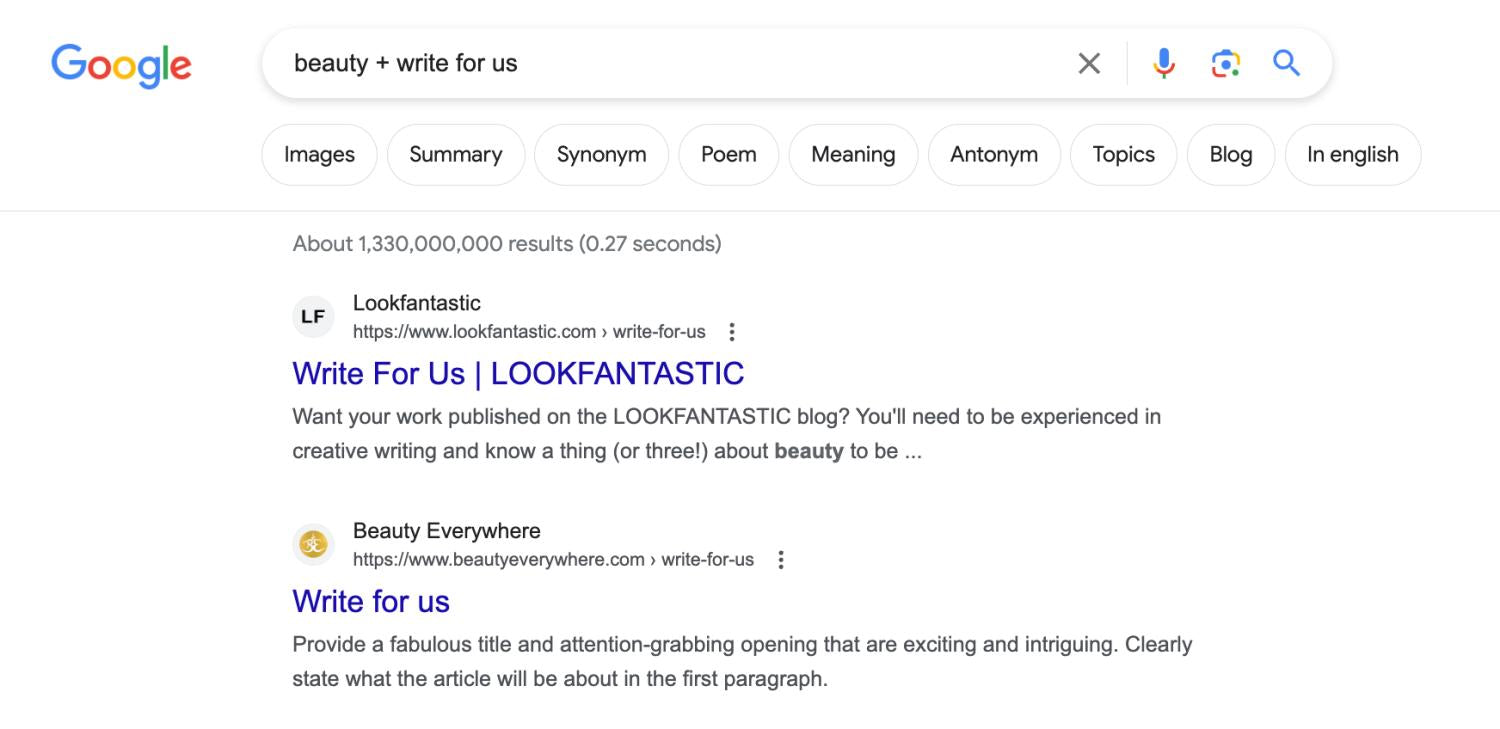Click the Google logo
Image resolution: width=1500 pixels, height=729 pixels.
coord(121,65)
